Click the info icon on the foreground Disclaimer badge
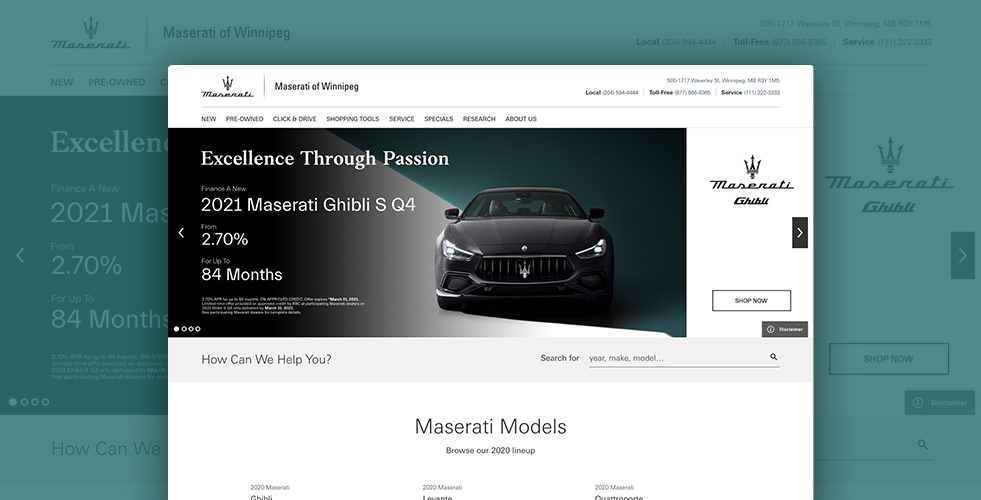The width and height of the screenshot is (981, 500). 770,329
